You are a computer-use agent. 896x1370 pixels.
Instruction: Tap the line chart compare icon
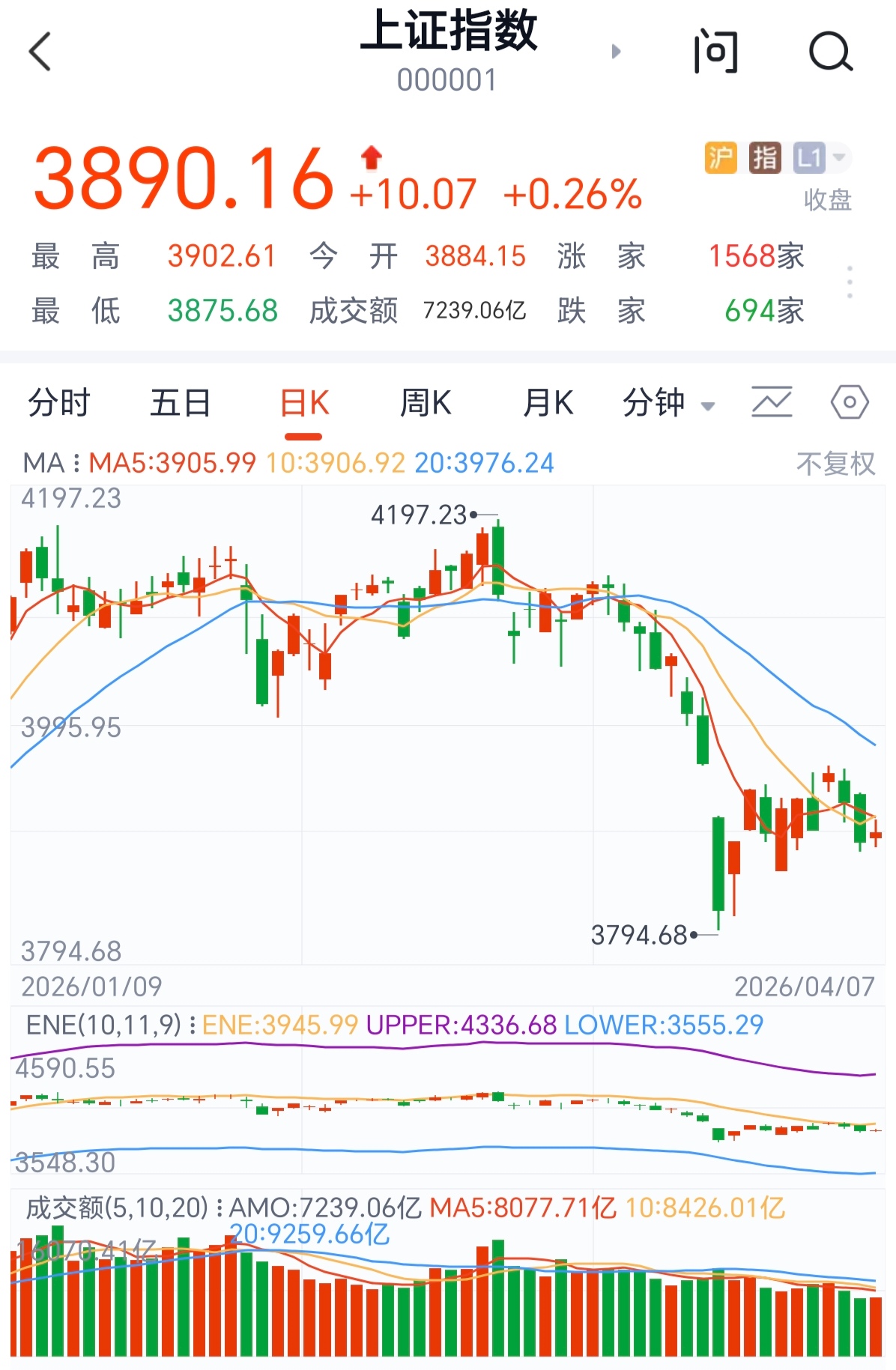tap(772, 402)
